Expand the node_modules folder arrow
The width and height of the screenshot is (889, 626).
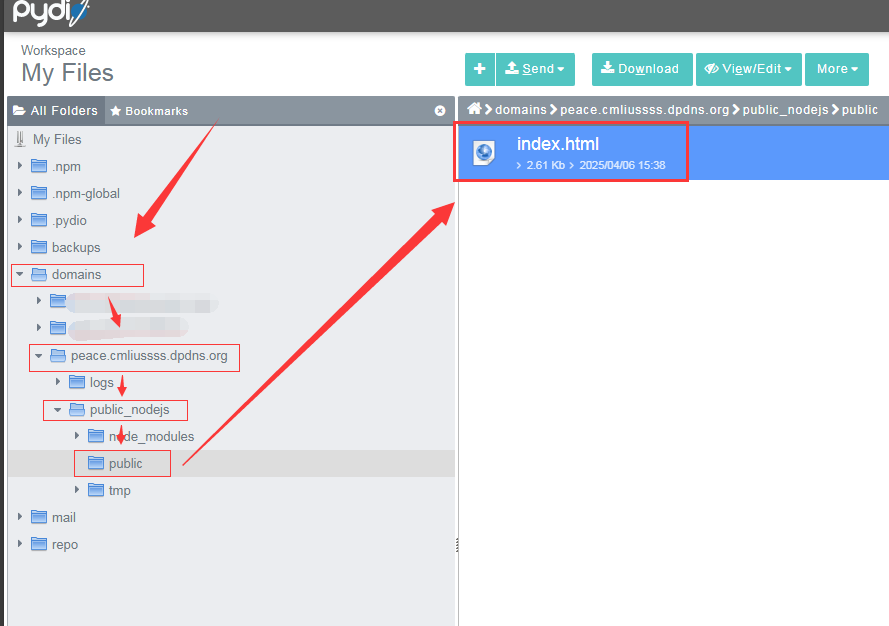(x=77, y=436)
